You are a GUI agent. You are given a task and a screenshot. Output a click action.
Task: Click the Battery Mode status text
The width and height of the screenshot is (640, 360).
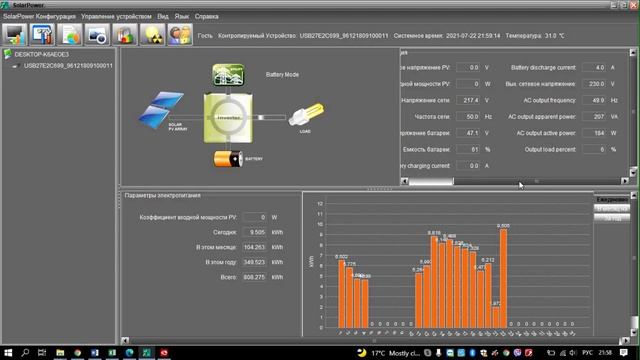tap(282, 75)
